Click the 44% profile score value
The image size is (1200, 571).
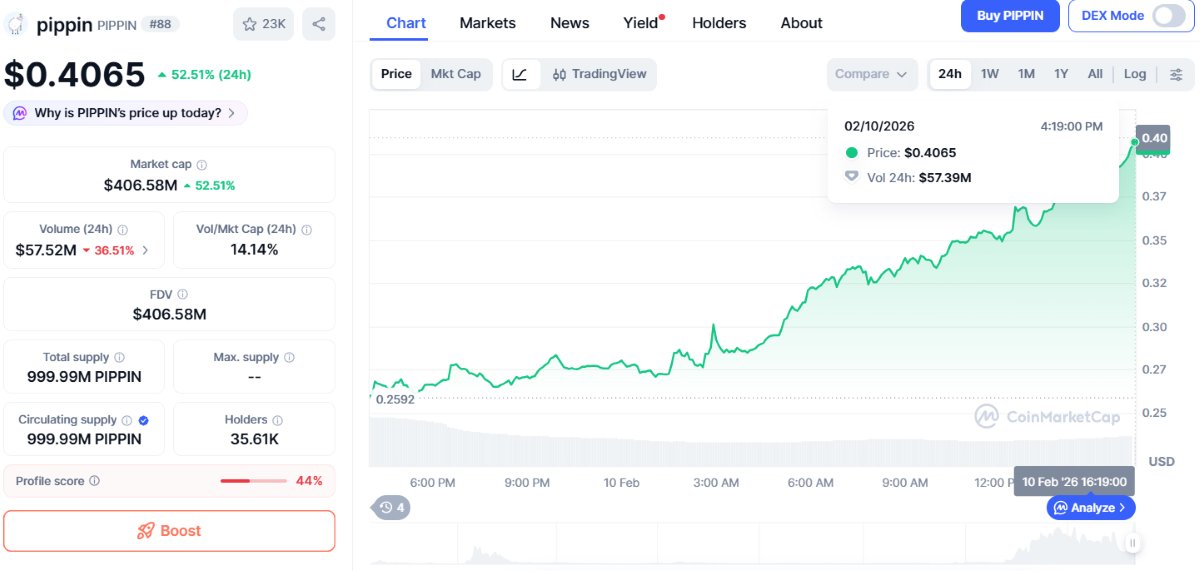pyautogui.click(x=309, y=481)
